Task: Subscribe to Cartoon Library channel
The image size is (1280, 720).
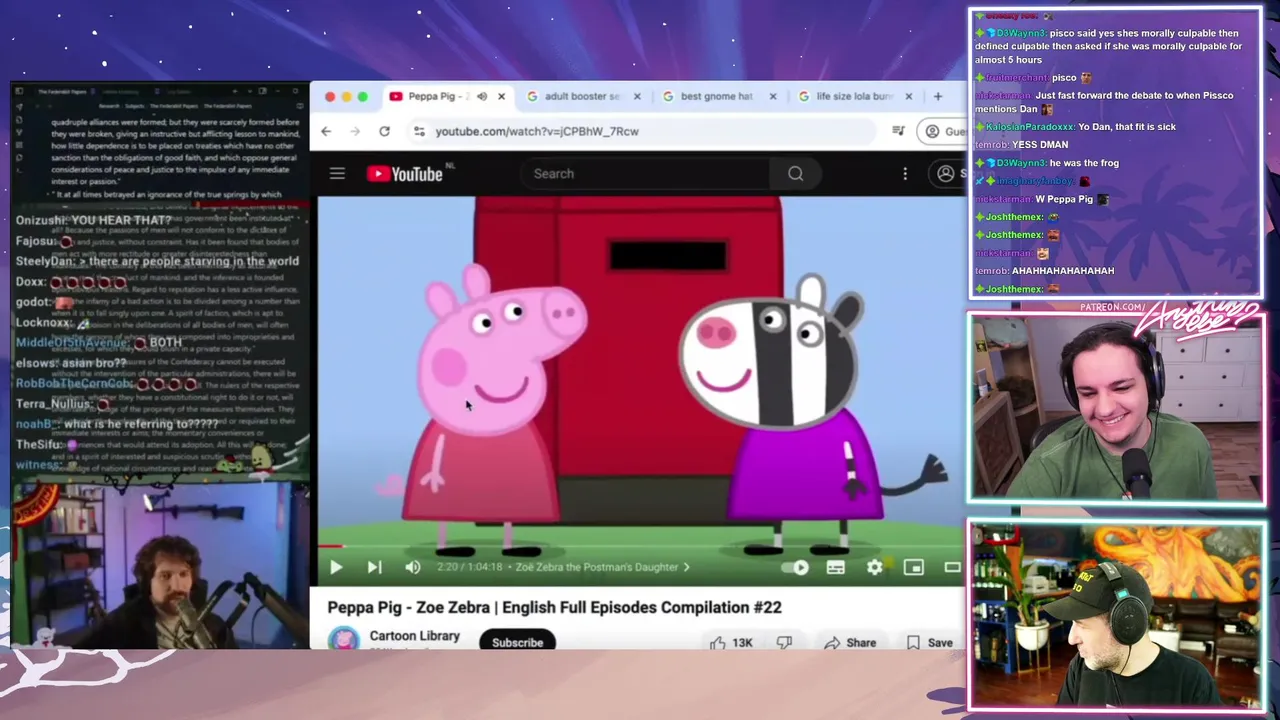Action: click(517, 642)
